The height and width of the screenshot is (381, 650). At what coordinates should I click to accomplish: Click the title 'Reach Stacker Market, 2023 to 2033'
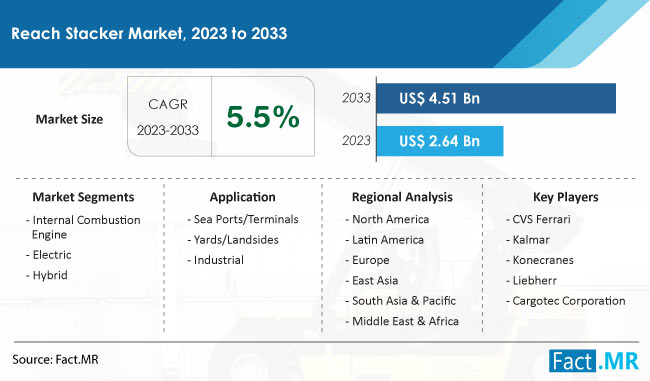click(x=149, y=34)
